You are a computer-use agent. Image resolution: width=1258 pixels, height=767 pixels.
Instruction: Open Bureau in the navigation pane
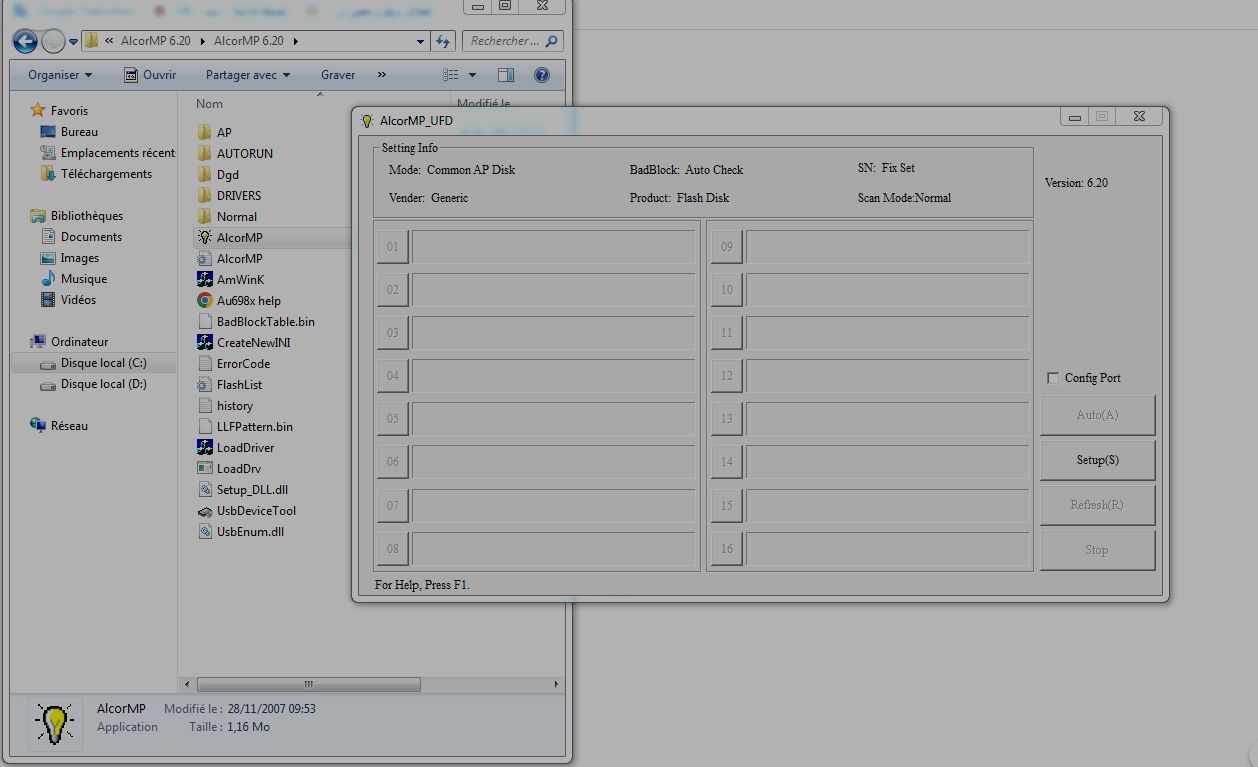coord(79,132)
